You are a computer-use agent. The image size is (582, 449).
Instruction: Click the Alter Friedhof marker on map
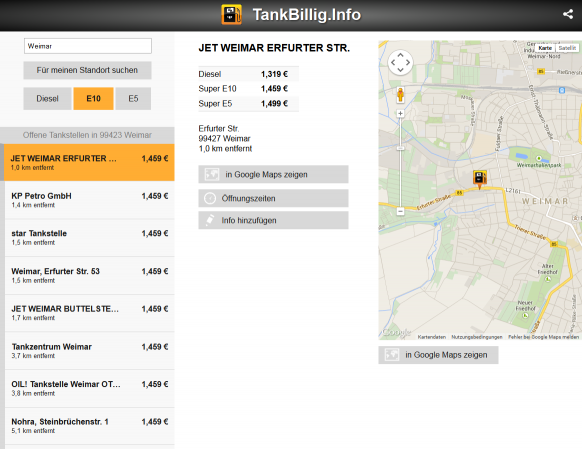[548, 279]
